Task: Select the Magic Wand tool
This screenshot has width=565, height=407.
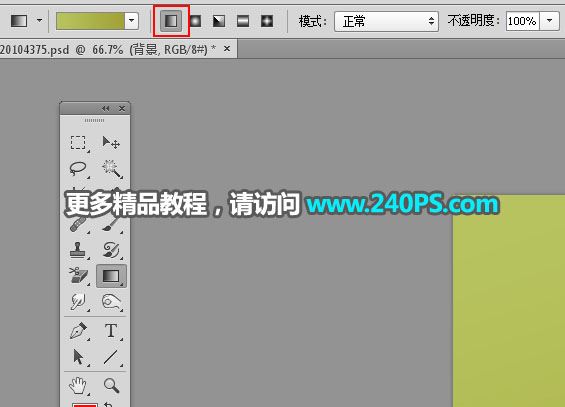Action: point(111,169)
